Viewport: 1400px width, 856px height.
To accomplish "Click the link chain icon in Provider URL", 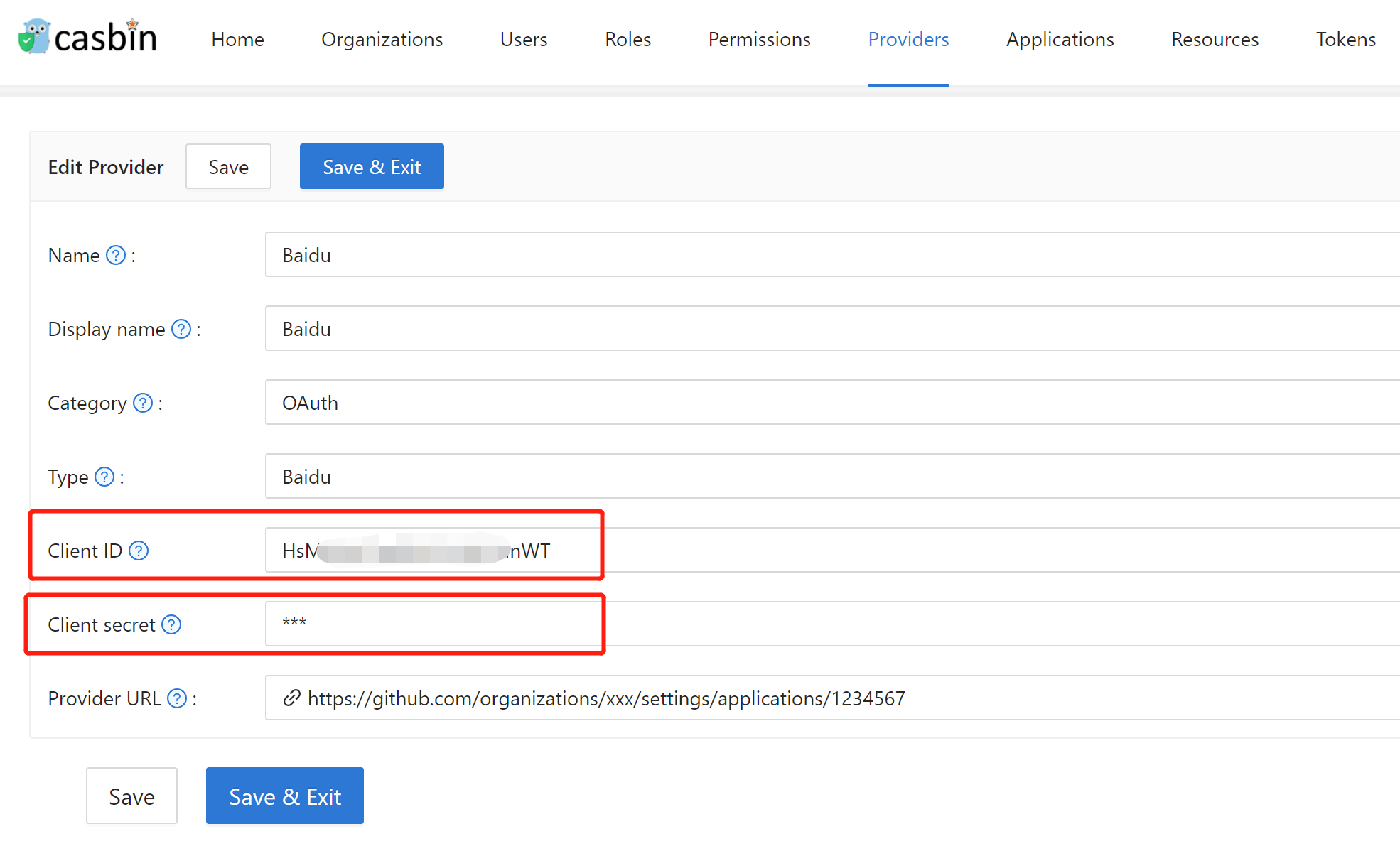I will (291, 698).
